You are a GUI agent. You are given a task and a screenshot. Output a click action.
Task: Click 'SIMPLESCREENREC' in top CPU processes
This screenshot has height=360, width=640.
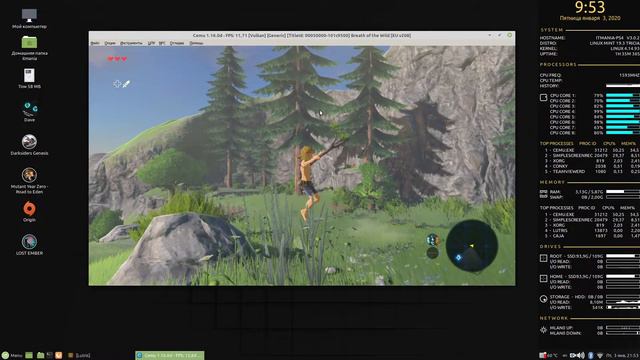(572, 156)
